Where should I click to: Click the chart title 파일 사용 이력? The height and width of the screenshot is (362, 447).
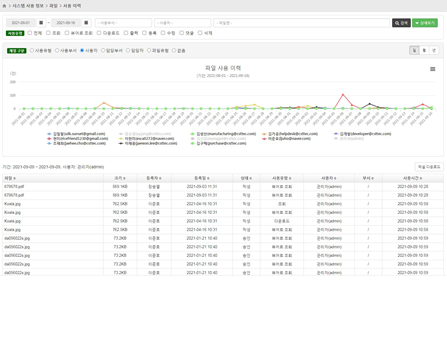(223, 68)
